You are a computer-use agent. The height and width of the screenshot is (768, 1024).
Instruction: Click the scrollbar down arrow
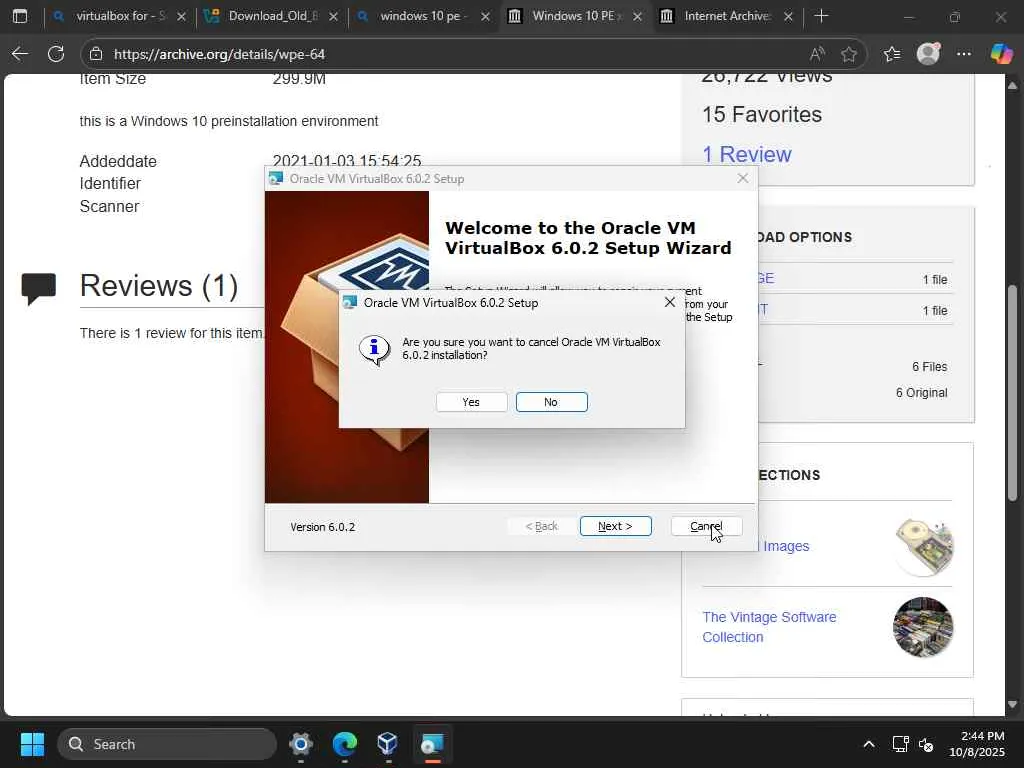(1012, 705)
